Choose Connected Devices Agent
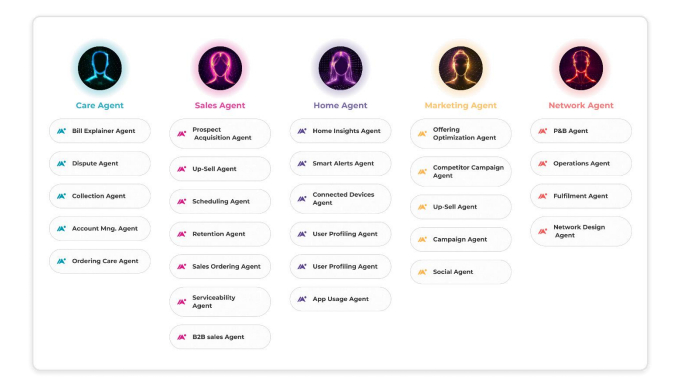This screenshot has width=673, height=390. pyautogui.click(x=340, y=199)
